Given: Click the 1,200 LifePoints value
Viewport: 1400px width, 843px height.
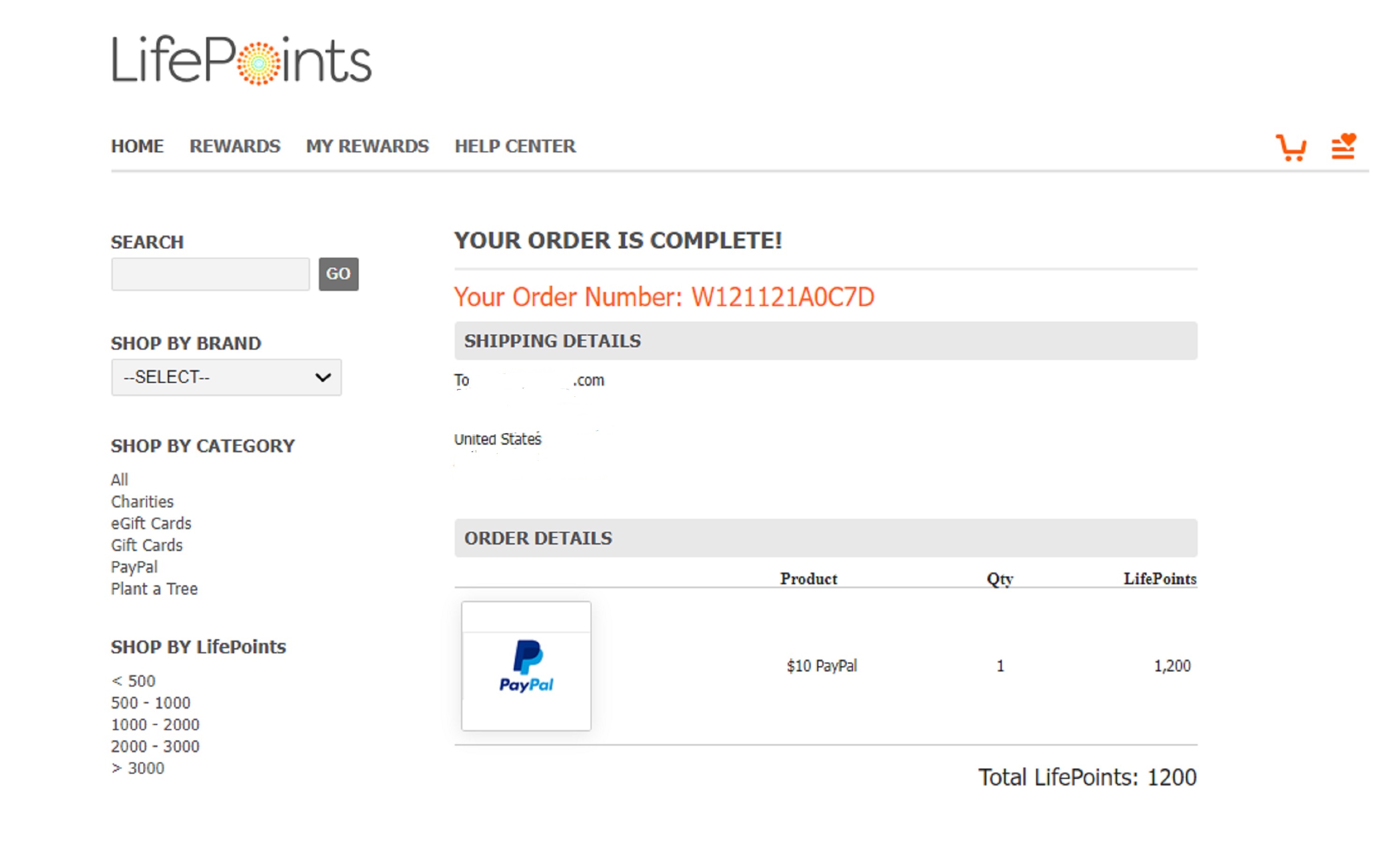Looking at the screenshot, I should [1172, 665].
